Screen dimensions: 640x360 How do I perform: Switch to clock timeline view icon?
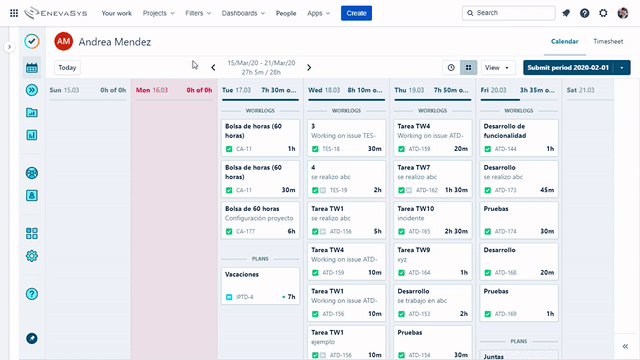tap(451, 68)
